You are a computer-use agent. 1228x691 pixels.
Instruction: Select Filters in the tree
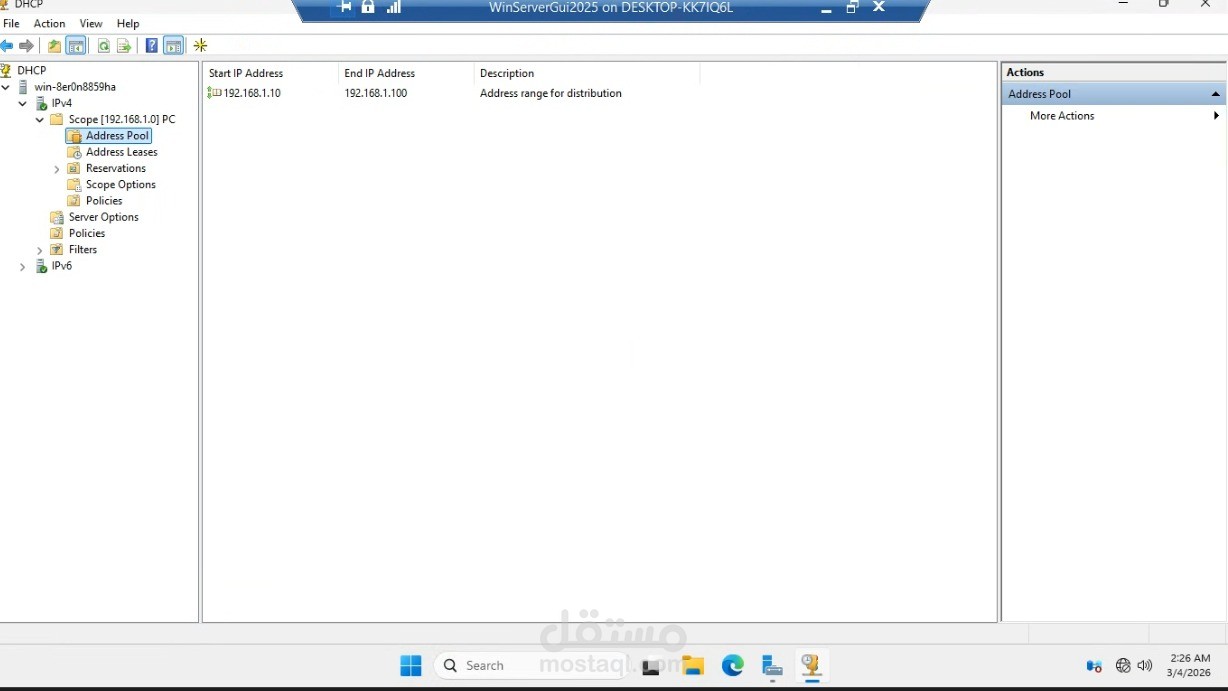pyautogui.click(x=83, y=249)
